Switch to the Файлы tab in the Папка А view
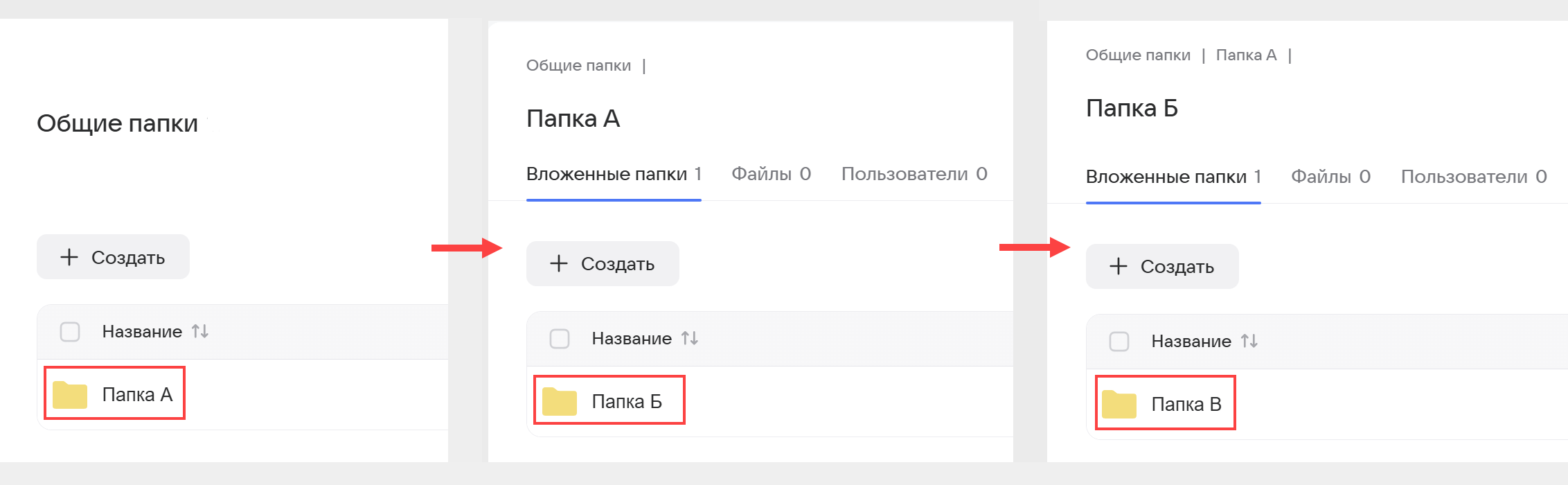The width and height of the screenshot is (1568, 485). point(771,174)
